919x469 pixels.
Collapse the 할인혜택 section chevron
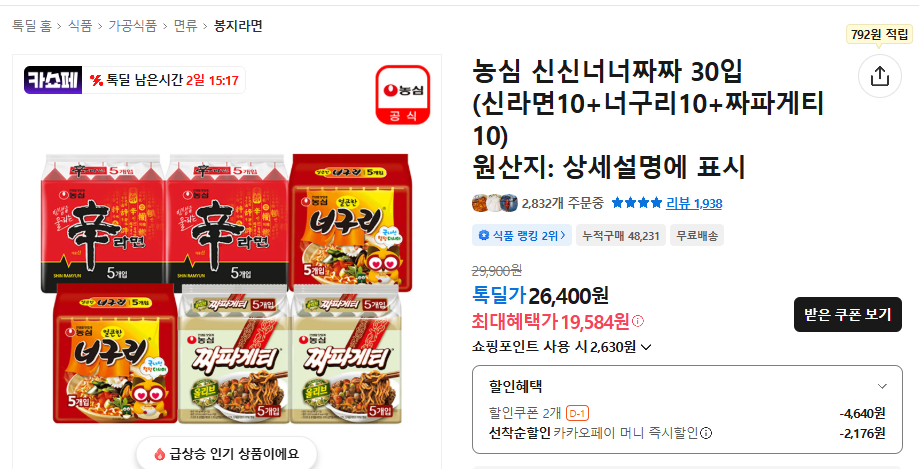coord(882,386)
